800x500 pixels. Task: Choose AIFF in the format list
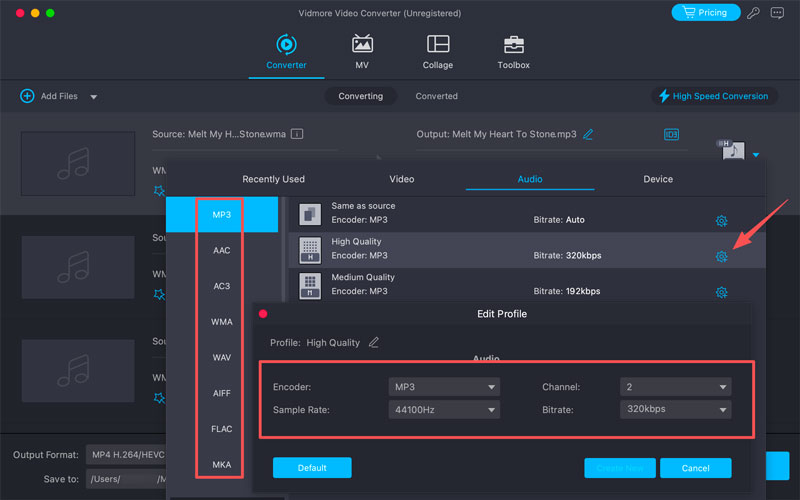[x=221, y=393]
